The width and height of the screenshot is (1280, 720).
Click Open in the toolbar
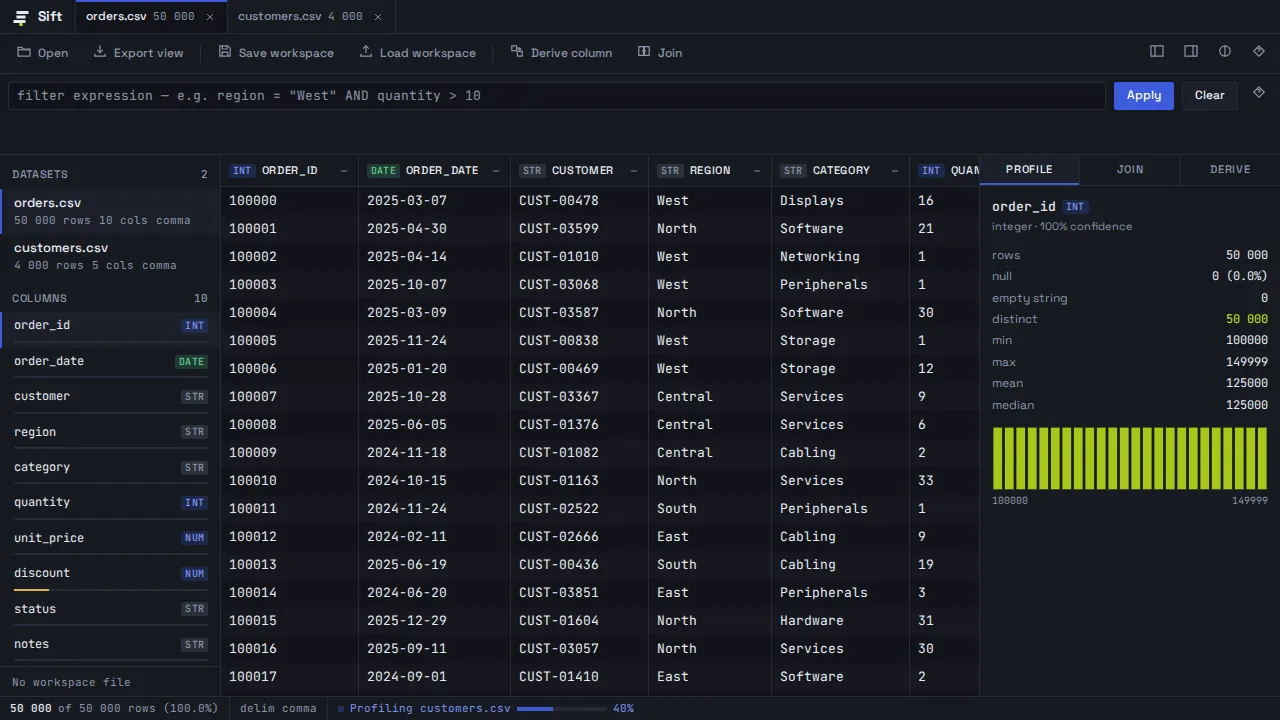tap(43, 52)
